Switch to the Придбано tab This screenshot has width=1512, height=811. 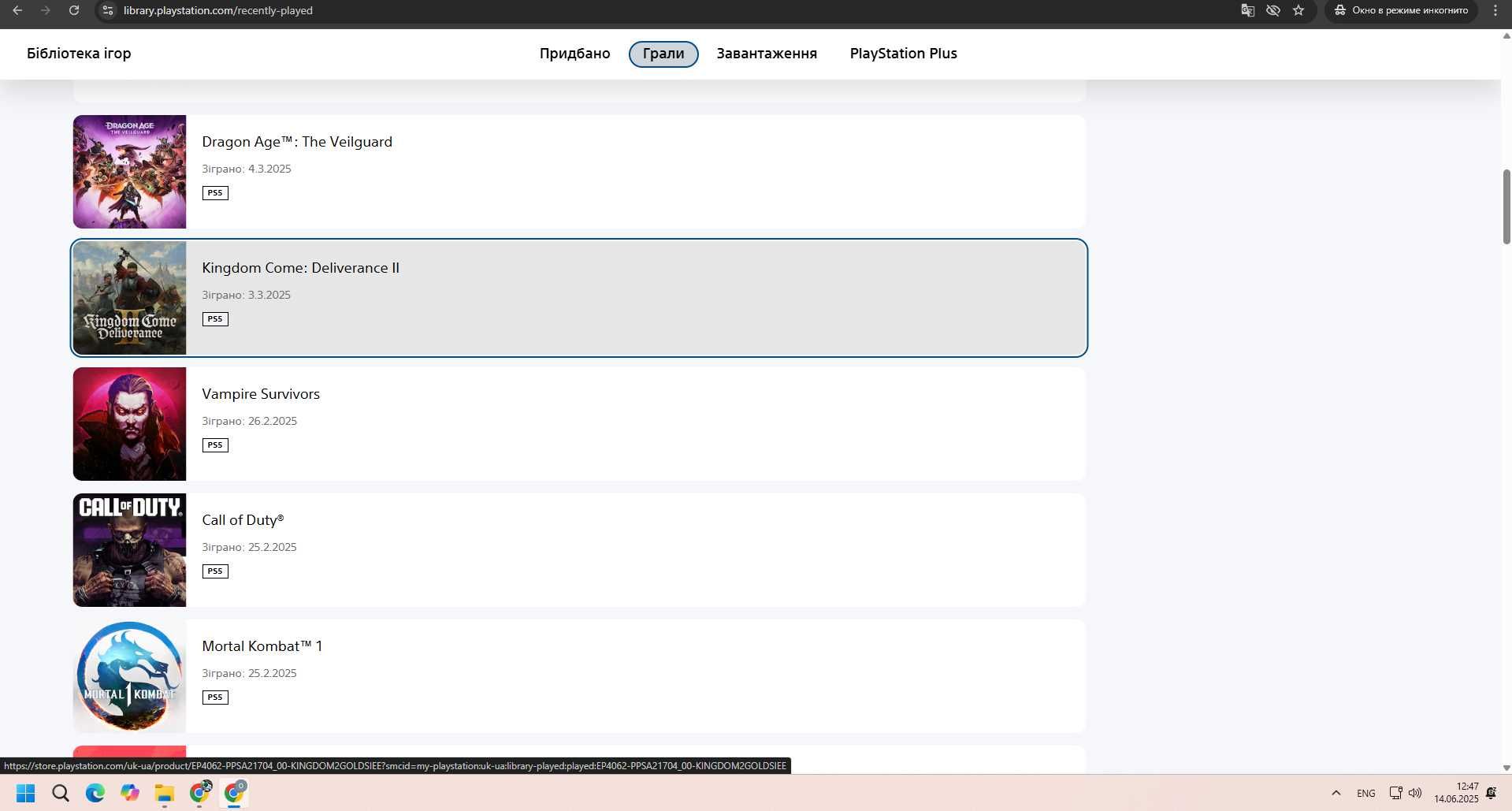pos(574,54)
